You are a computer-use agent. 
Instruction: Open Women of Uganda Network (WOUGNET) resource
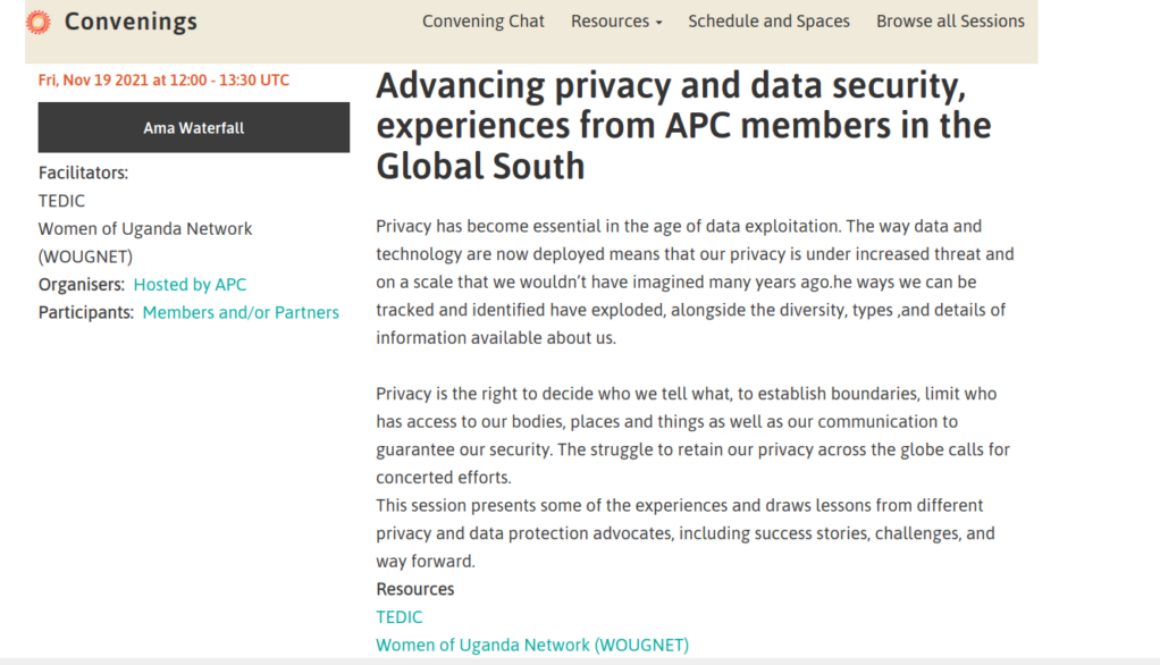(x=532, y=645)
